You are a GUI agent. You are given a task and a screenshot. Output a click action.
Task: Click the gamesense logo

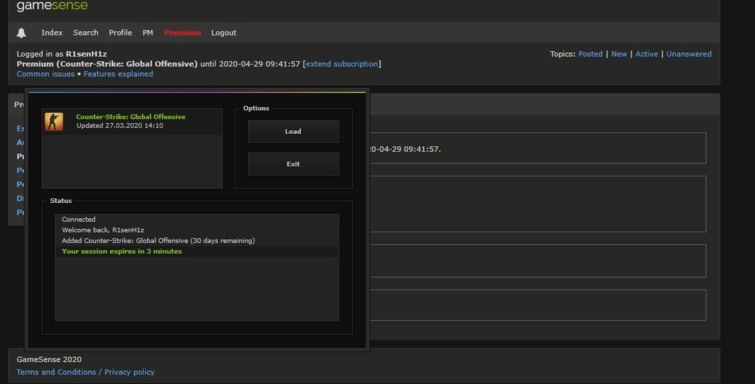click(52, 6)
